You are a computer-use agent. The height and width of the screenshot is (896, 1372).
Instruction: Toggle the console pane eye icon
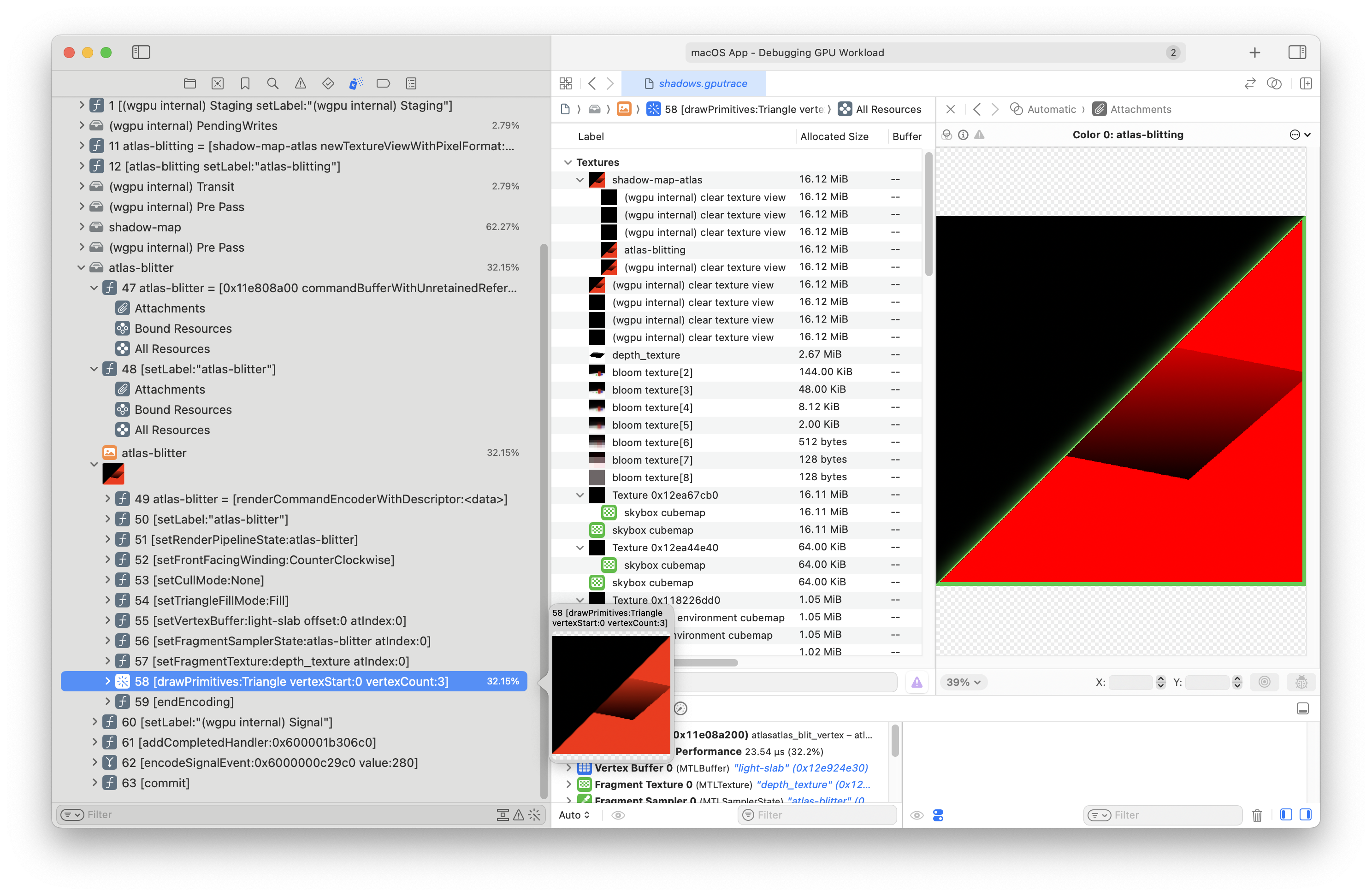pyautogui.click(x=917, y=815)
